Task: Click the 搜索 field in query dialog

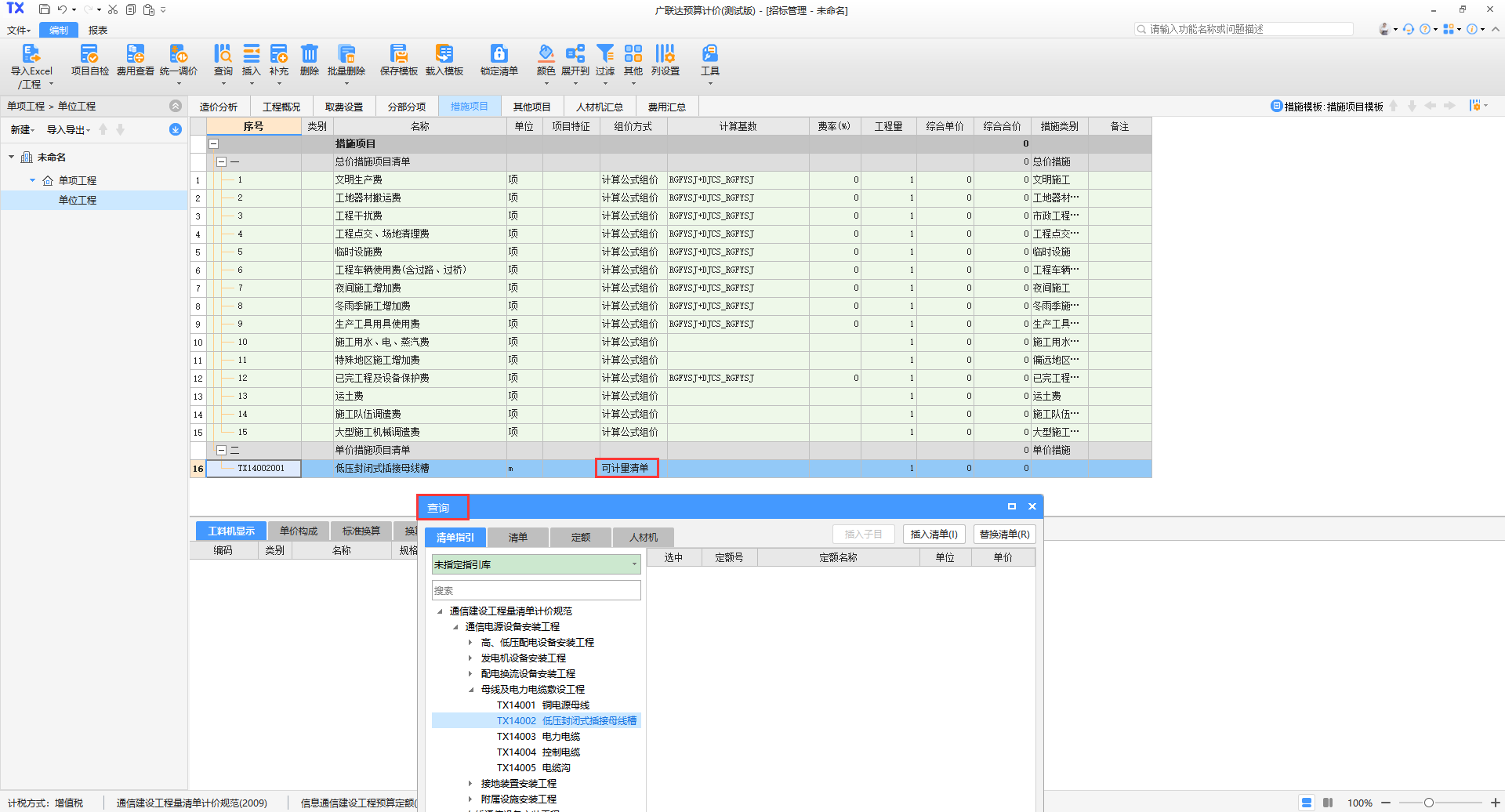Action: click(536, 591)
